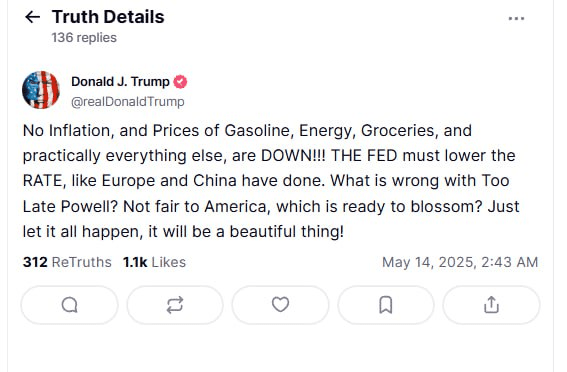This screenshot has height=372, width=567.
Task: ReTruth this post with the arrows icon
Action: [175, 305]
